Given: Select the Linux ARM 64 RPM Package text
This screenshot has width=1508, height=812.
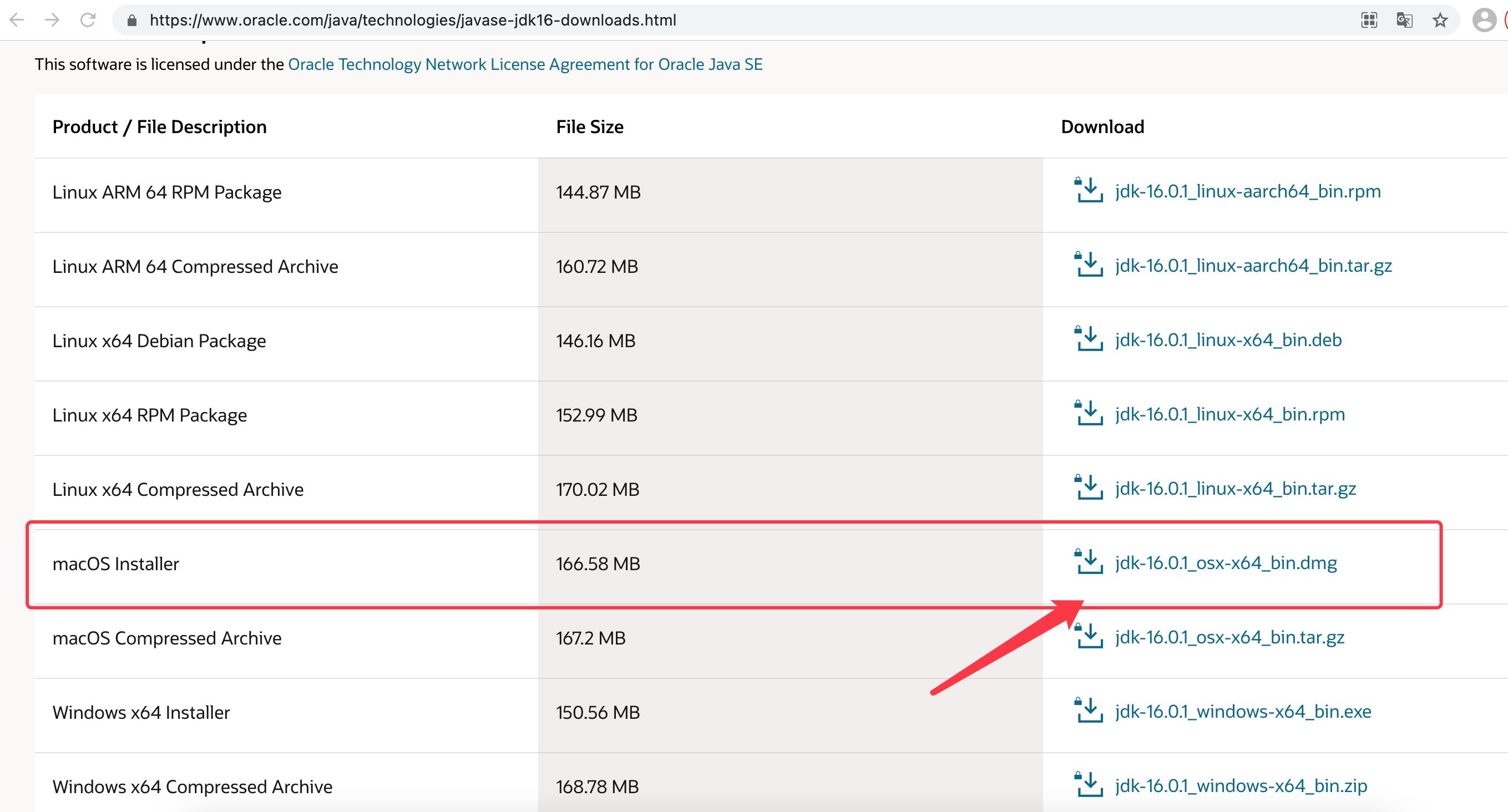Looking at the screenshot, I should pyautogui.click(x=167, y=192).
